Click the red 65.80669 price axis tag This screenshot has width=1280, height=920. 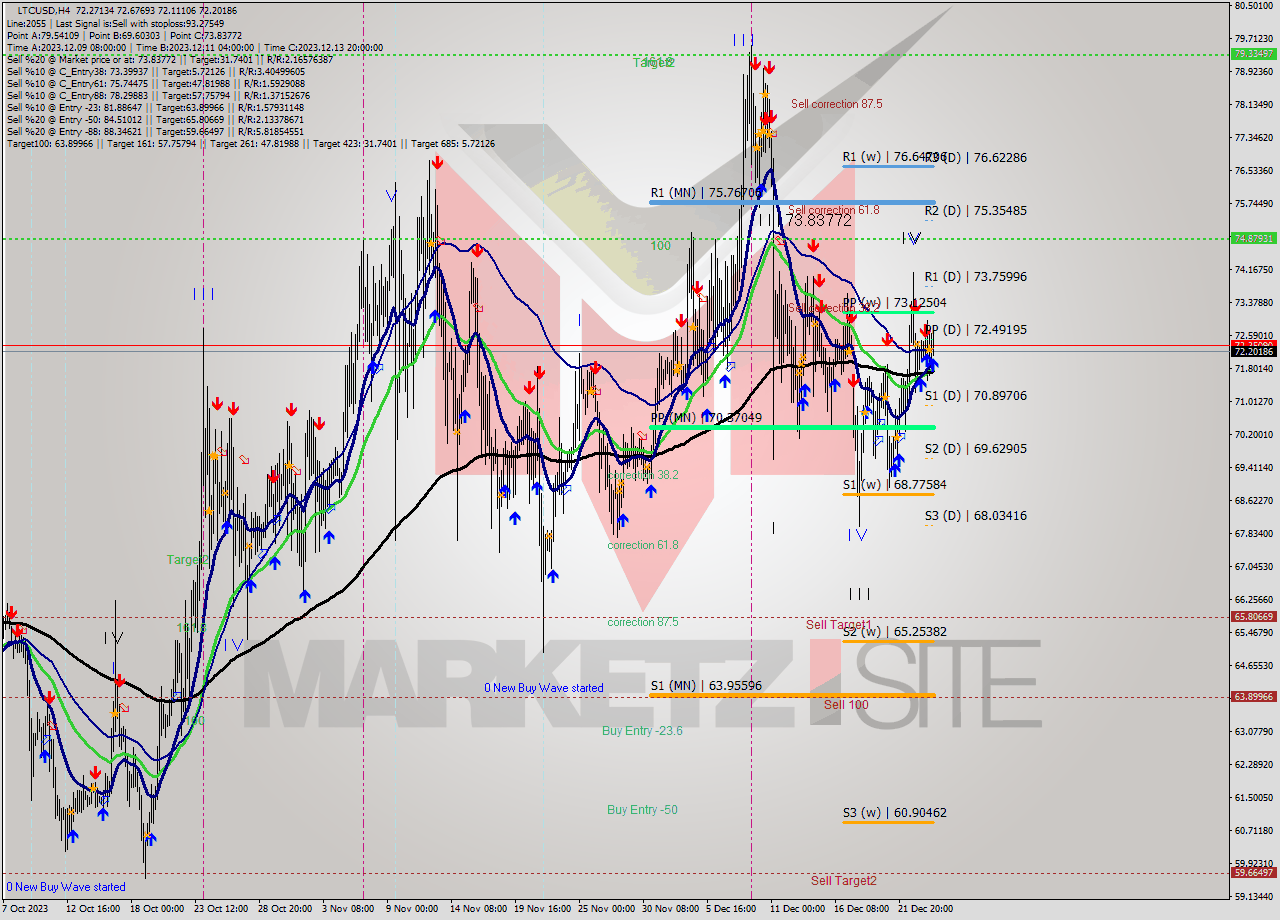(1254, 617)
